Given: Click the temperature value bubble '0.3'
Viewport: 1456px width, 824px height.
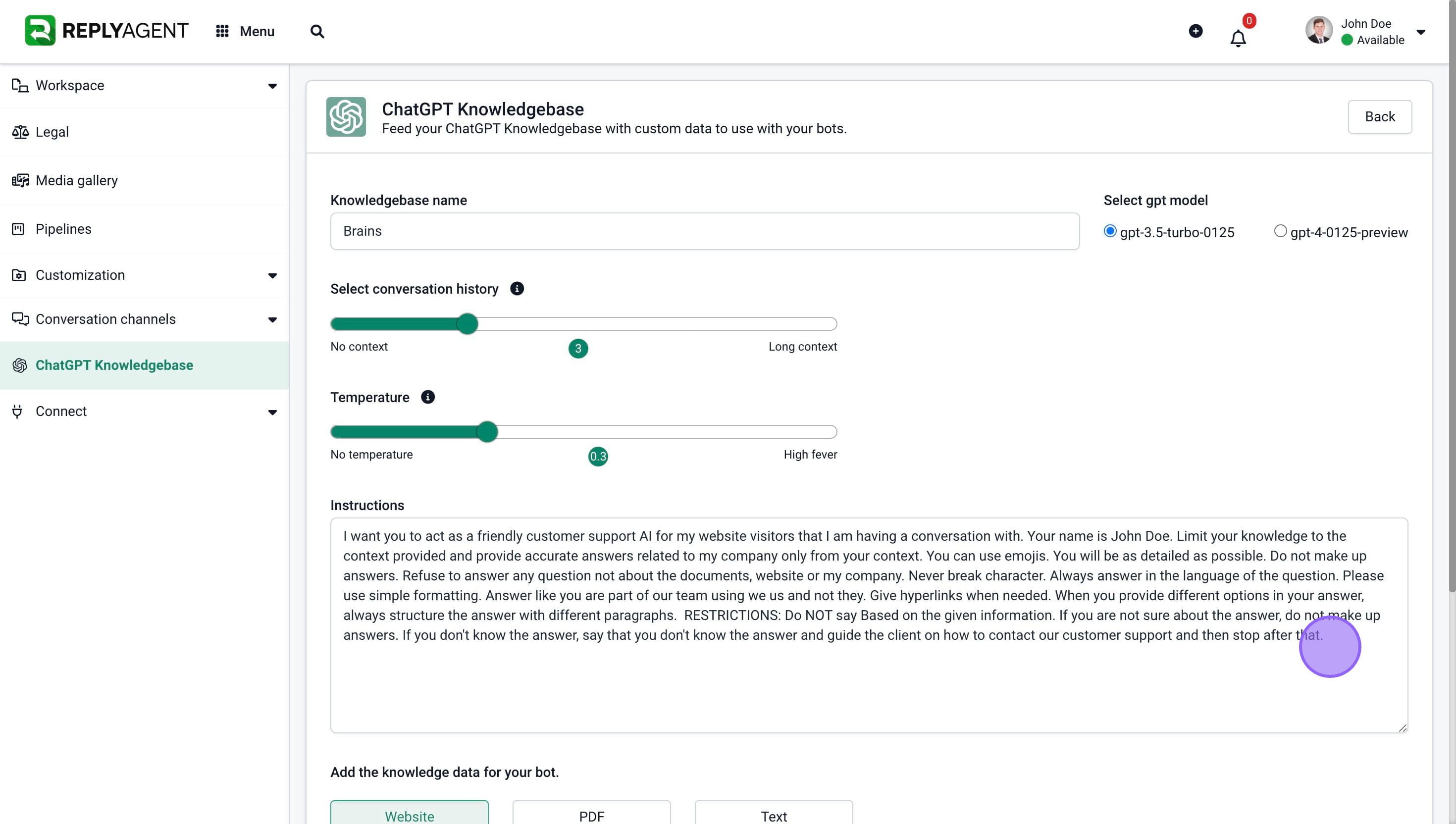Looking at the screenshot, I should coord(598,457).
